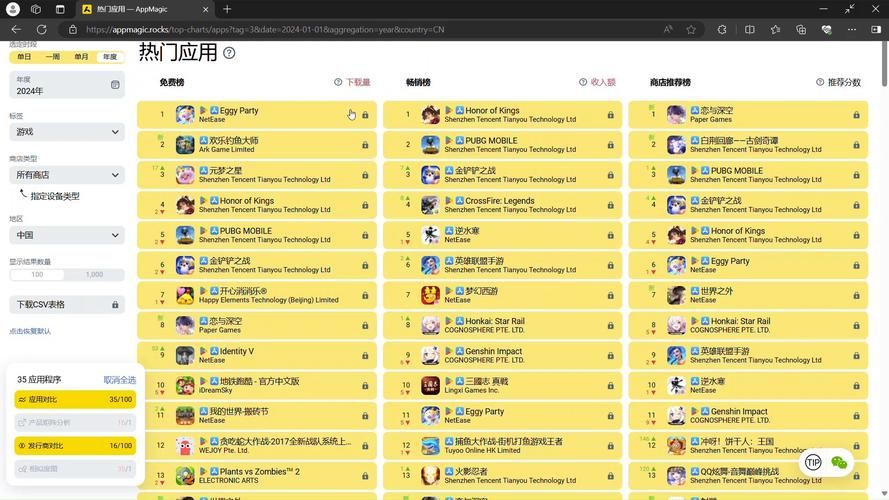Select the 一周 period option
This screenshot has width=889, height=500.
click(x=53, y=57)
